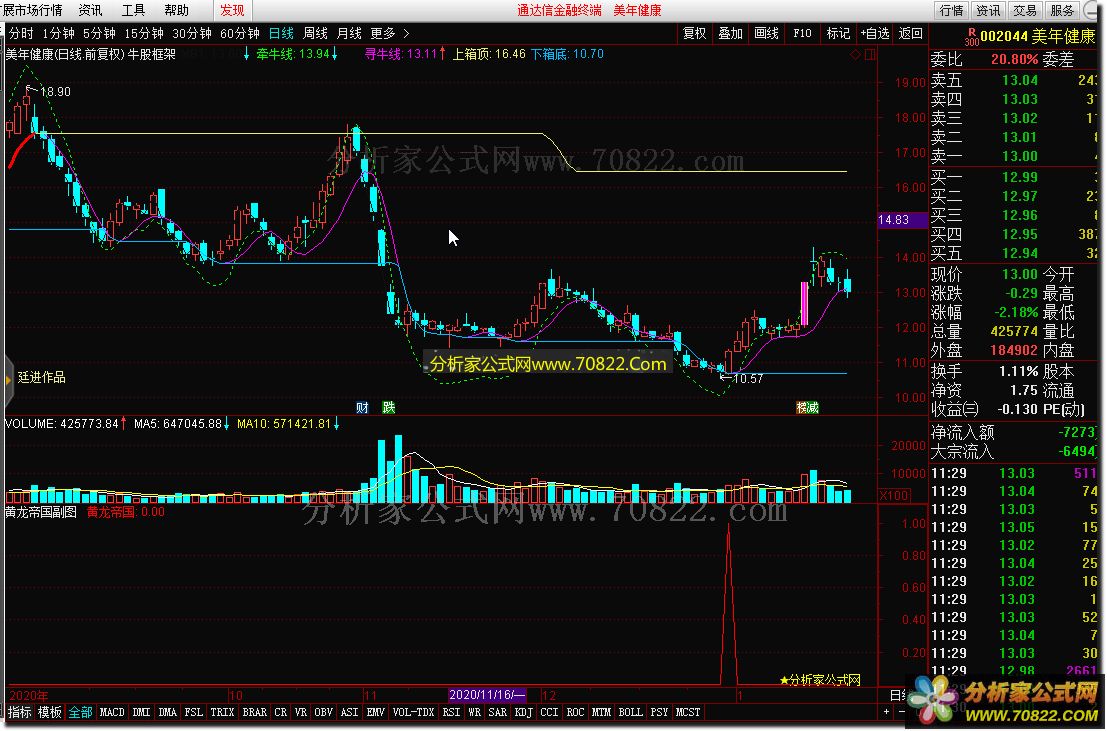Select the 日线 daily tab
This screenshot has height=731, width=1107.
281,33
